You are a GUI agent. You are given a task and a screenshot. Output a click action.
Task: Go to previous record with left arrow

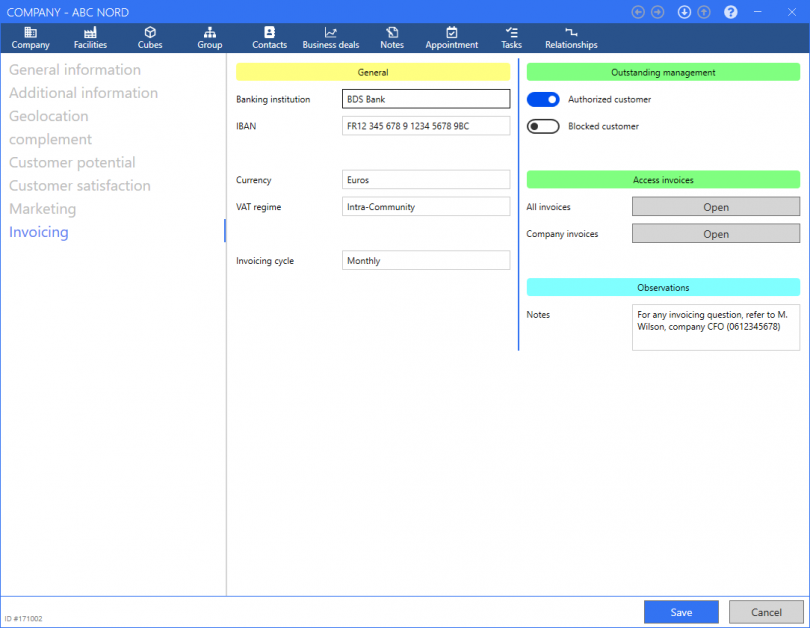[638, 12]
